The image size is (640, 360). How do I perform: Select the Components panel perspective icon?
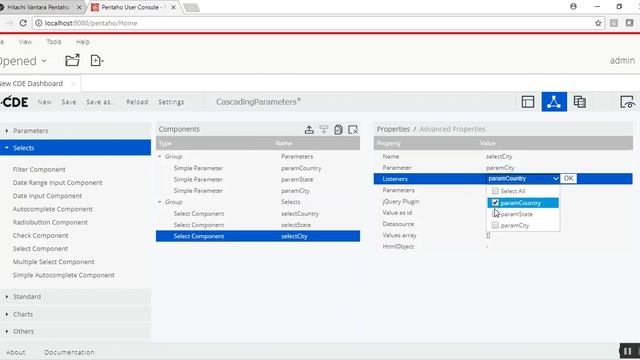554,102
